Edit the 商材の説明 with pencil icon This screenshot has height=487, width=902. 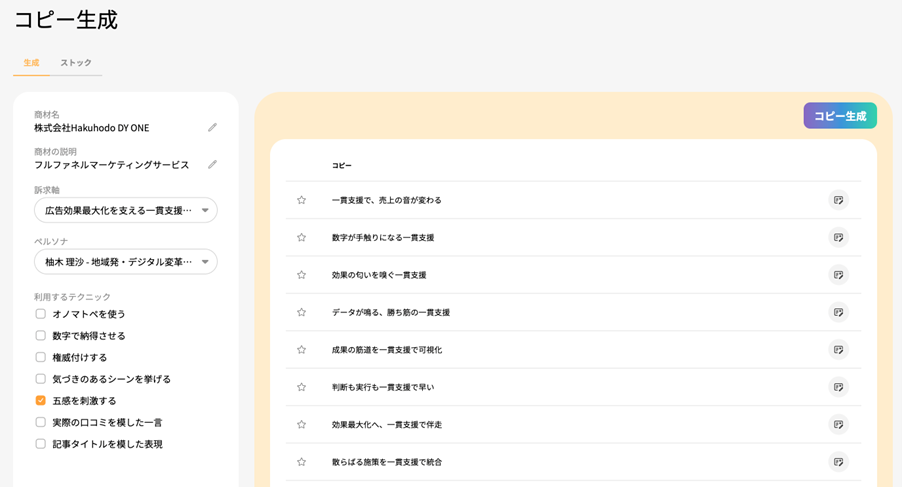click(x=212, y=164)
